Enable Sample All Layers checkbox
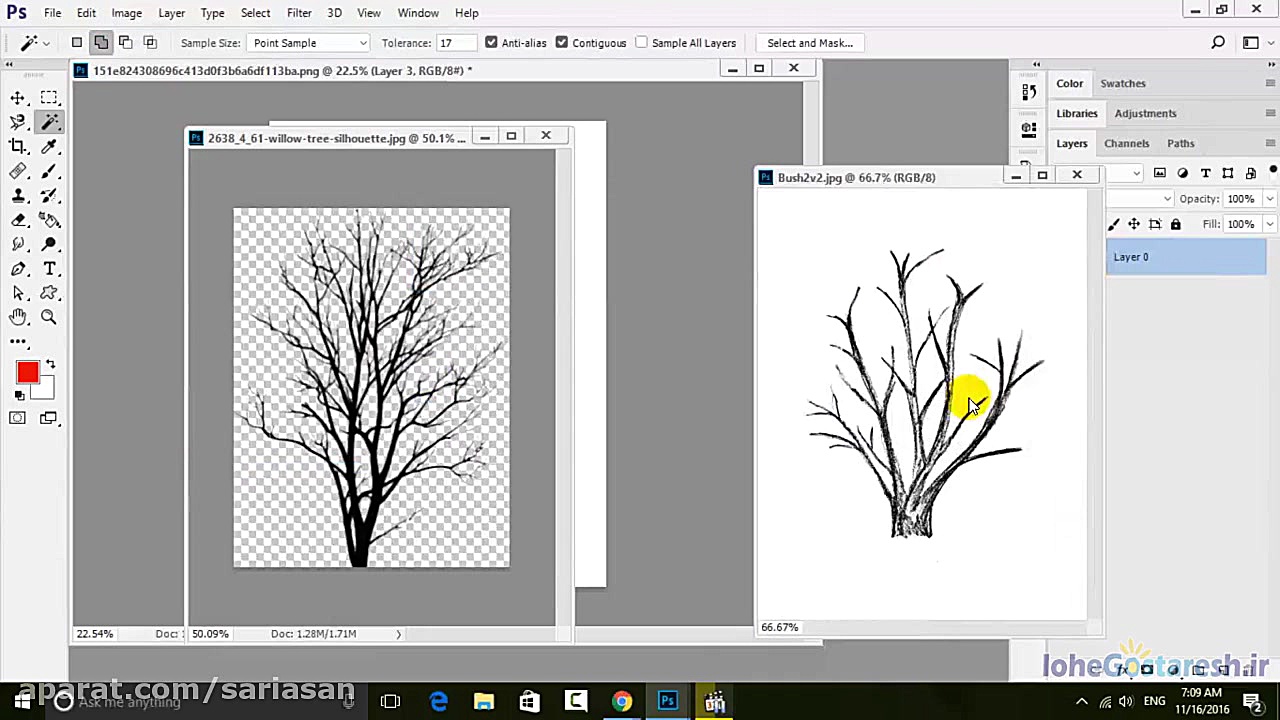Viewport: 1280px width, 720px height. [642, 43]
